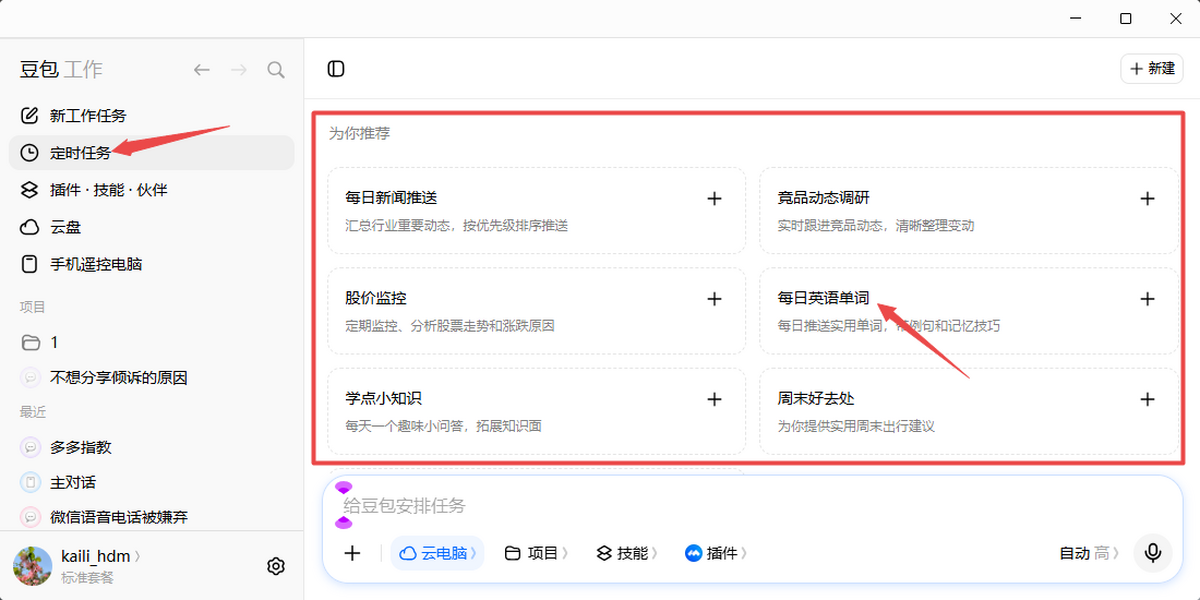Click the 周末好去处 card title
This screenshot has height=600, width=1200.
[816, 398]
